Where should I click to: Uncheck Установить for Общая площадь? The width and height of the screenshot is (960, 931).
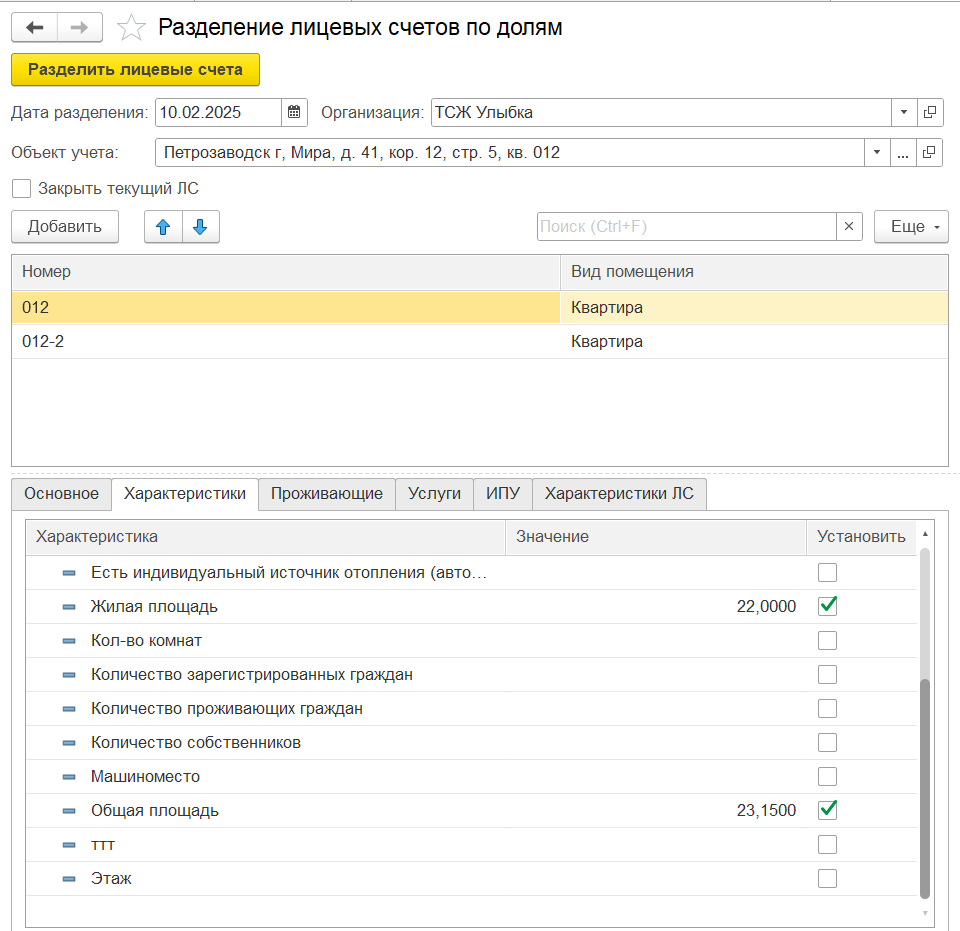coord(827,810)
